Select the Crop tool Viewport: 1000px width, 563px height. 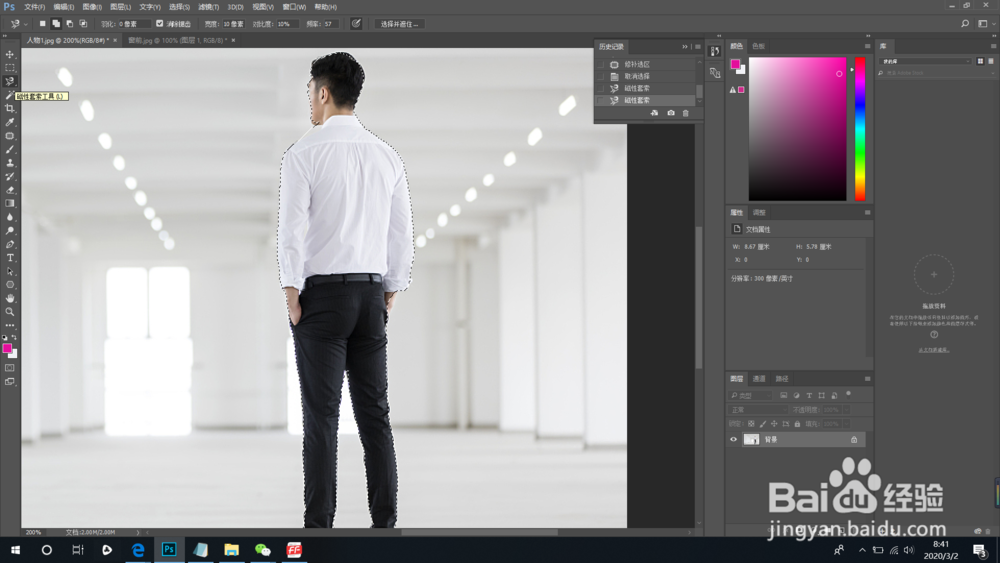(10, 108)
